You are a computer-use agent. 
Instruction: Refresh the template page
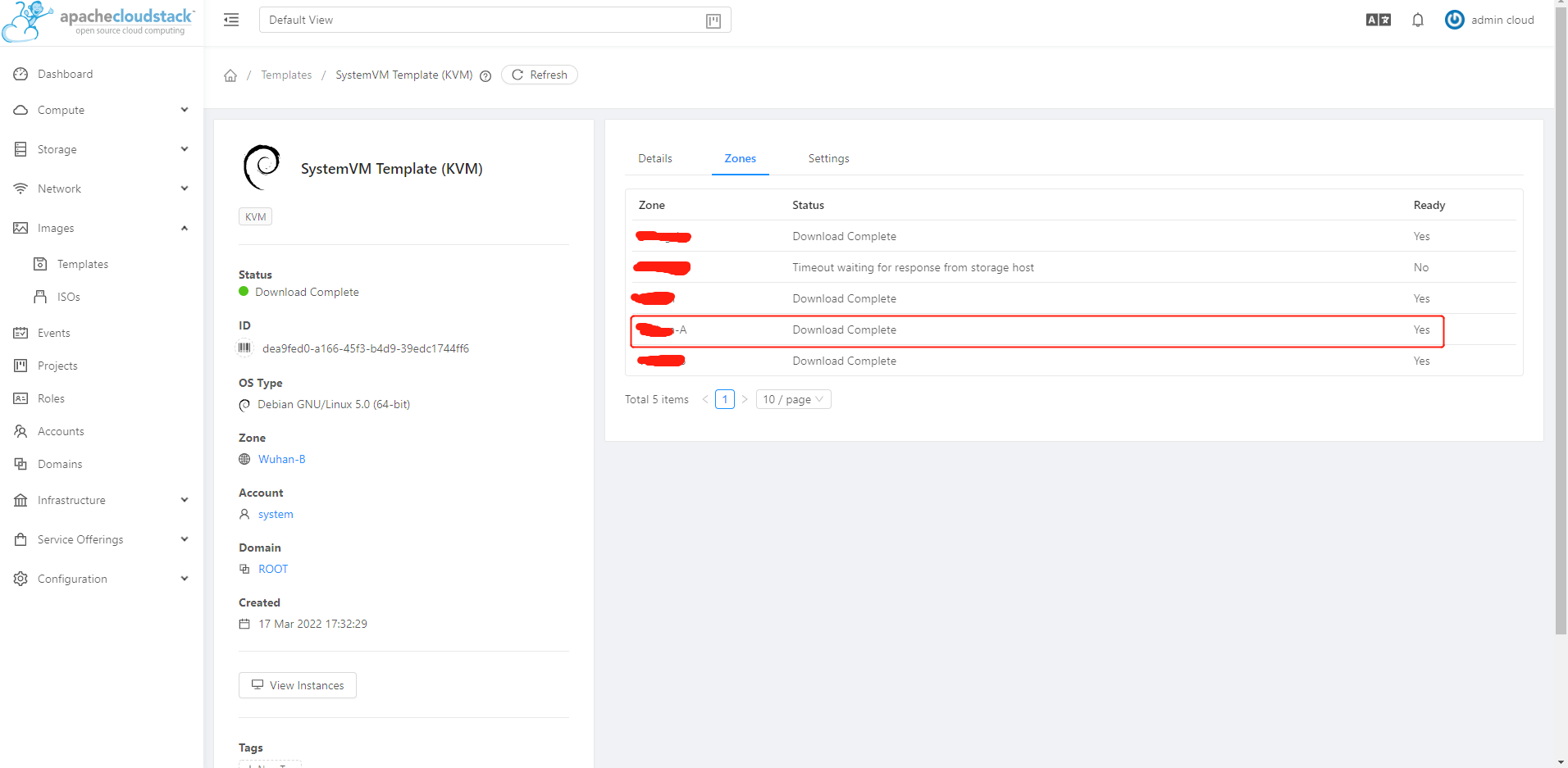(x=540, y=75)
